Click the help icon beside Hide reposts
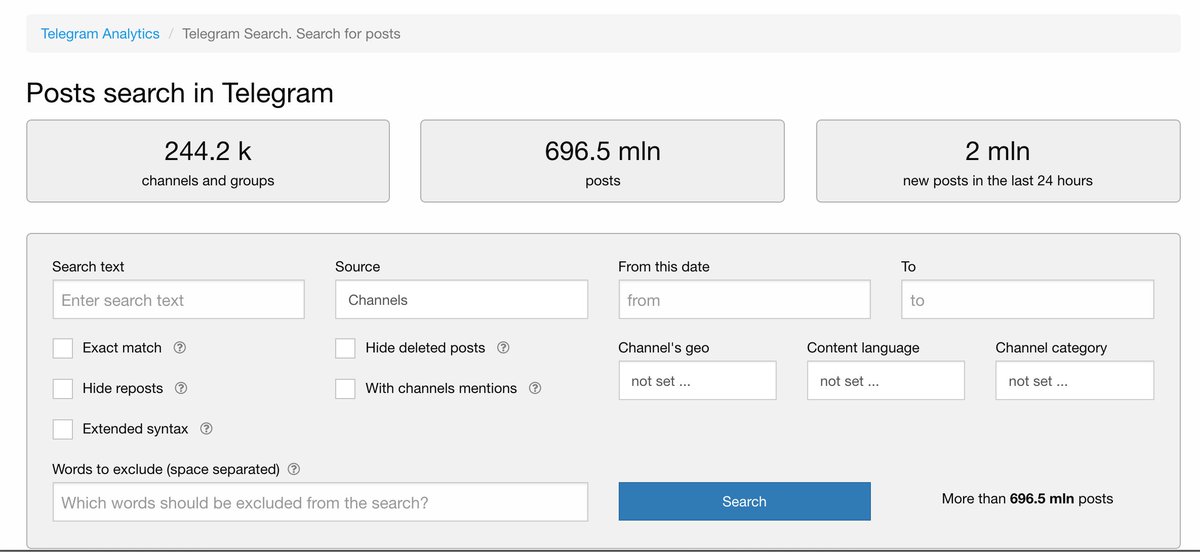Image resolution: width=1200 pixels, height=552 pixels. pos(181,388)
